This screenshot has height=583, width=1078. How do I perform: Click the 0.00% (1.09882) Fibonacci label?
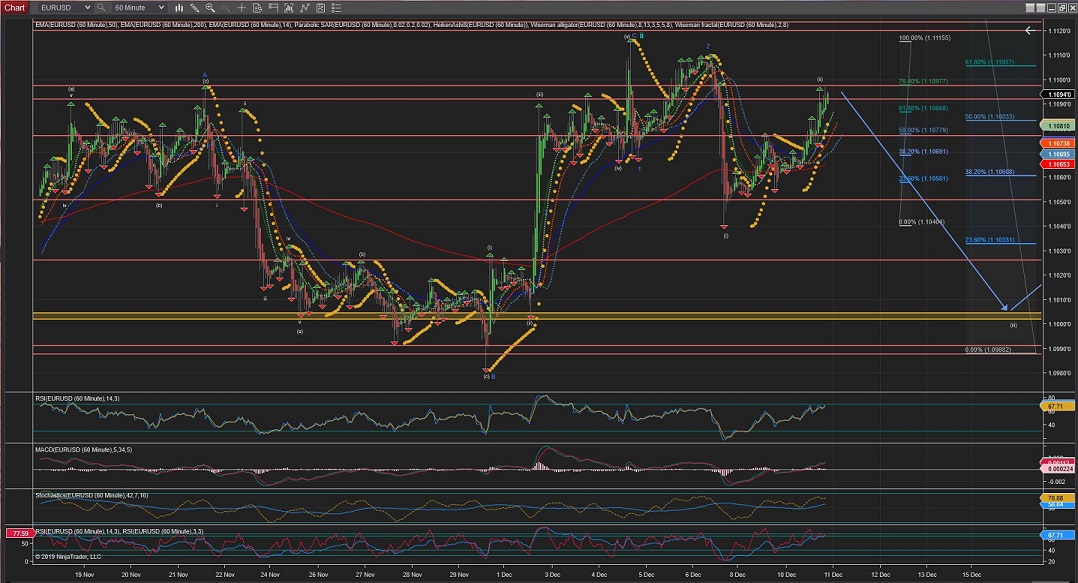988,350
